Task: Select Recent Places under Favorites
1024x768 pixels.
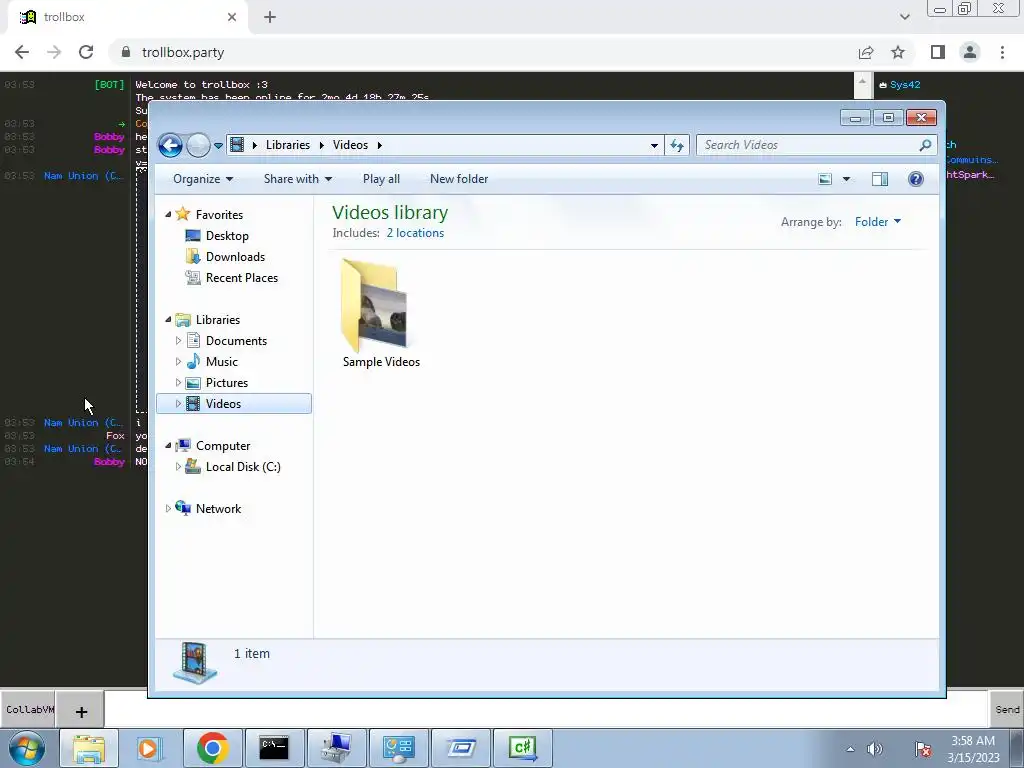Action: pos(242,278)
